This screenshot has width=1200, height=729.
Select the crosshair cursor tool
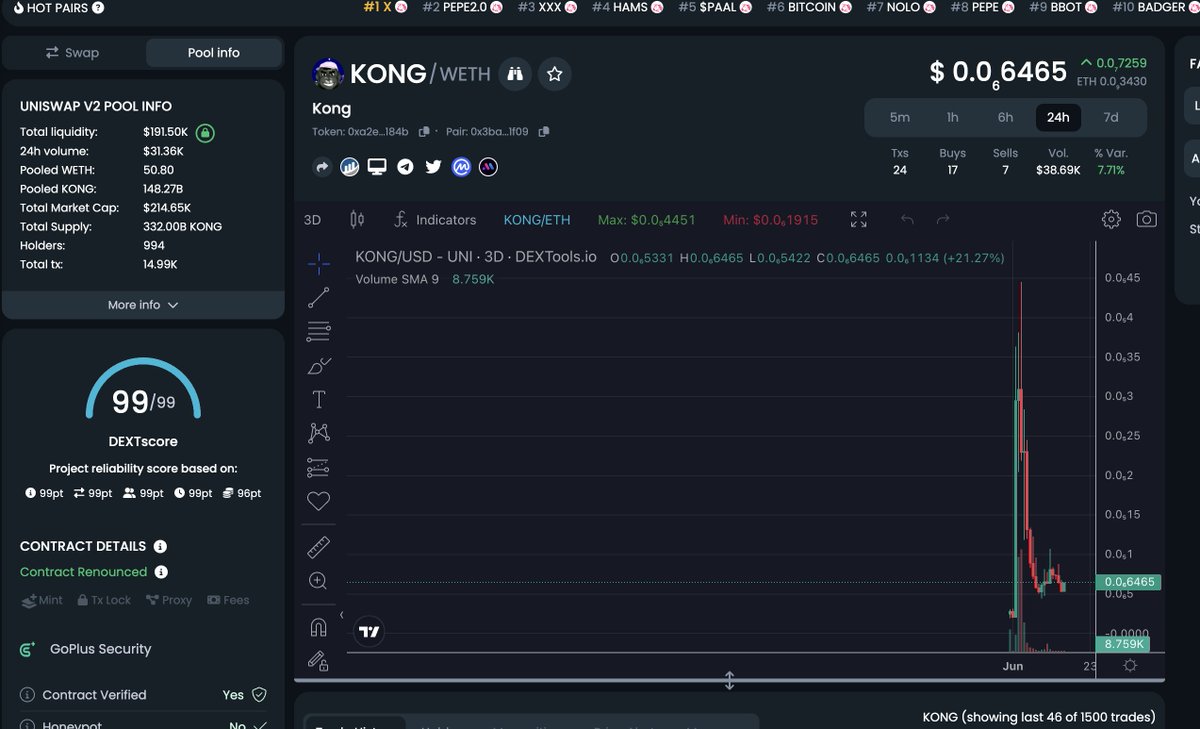(x=319, y=264)
